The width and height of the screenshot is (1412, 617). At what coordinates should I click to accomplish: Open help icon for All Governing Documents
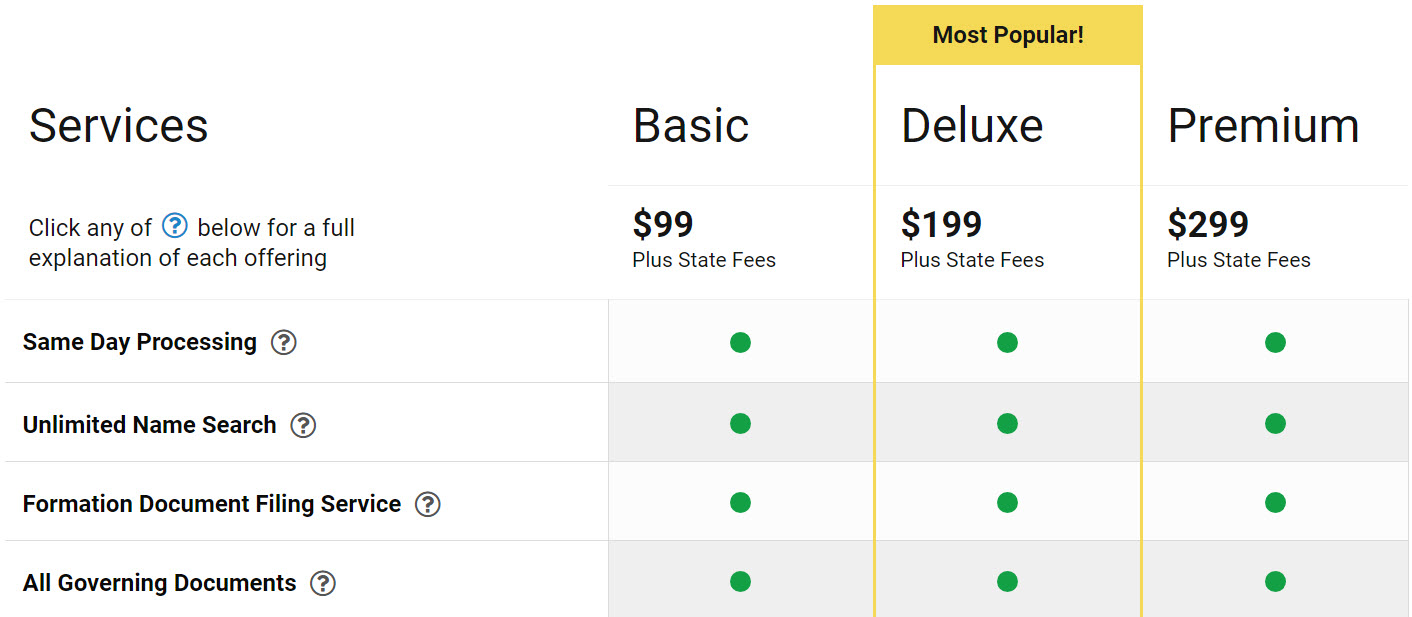click(323, 583)
